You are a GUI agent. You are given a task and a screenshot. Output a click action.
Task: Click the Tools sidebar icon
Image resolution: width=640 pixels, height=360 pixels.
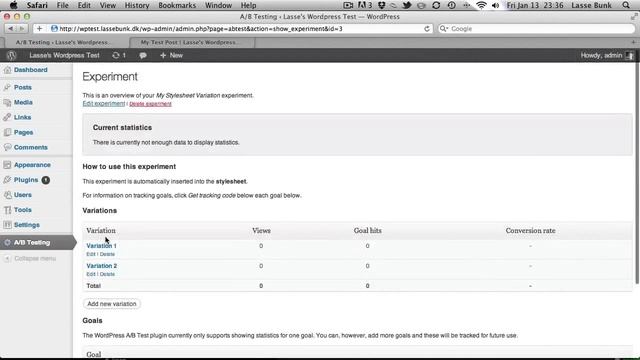(x=7, y=210)
